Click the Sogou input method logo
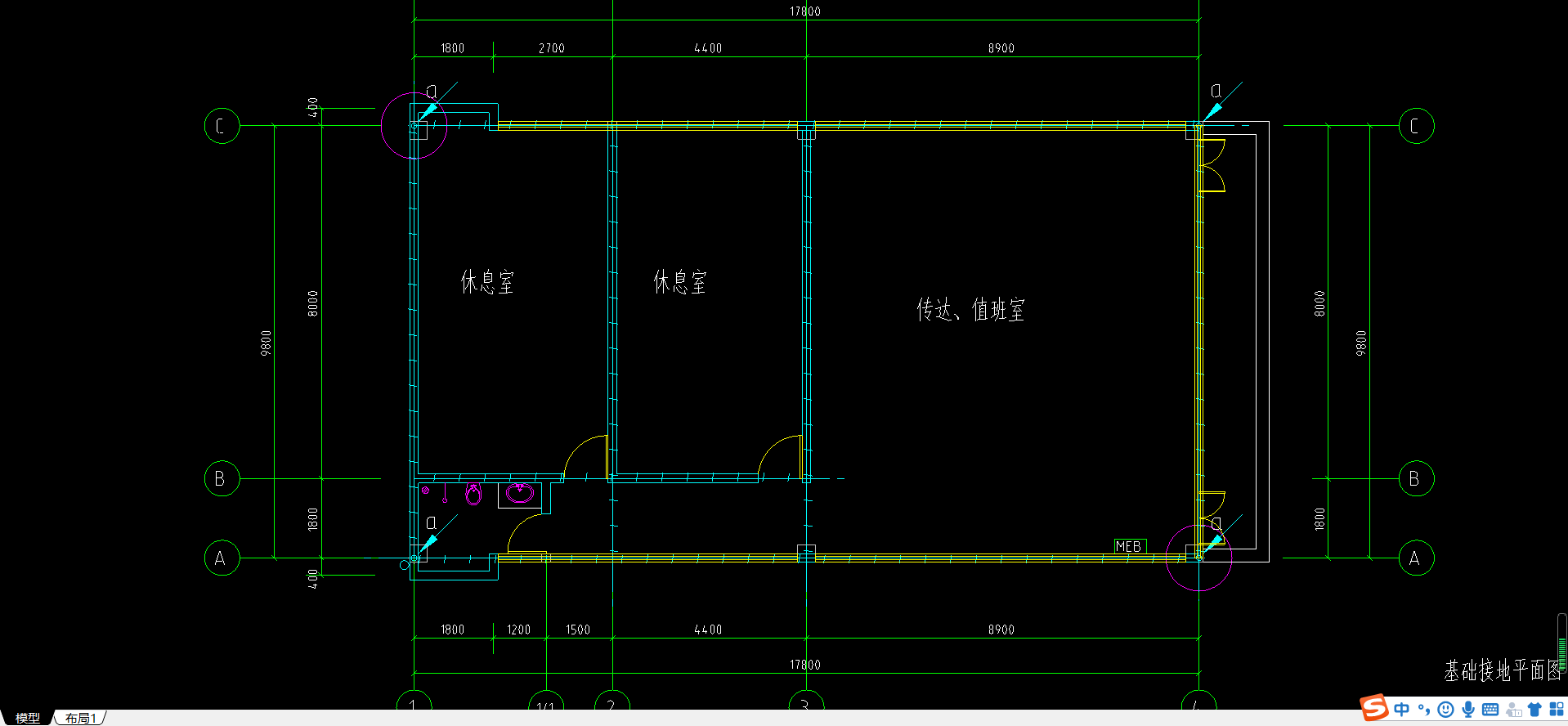The height and width of the screenshot is (726, 1568). pyautogui.click(x=1374, y=708)
